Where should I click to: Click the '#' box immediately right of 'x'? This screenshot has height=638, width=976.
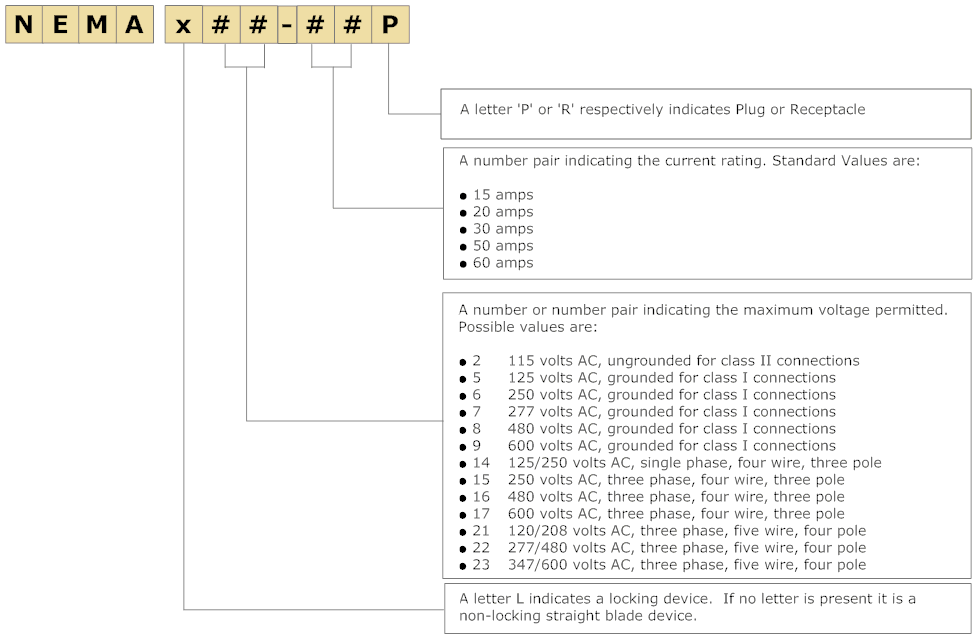pyautogui.click(x=222, y=25)
